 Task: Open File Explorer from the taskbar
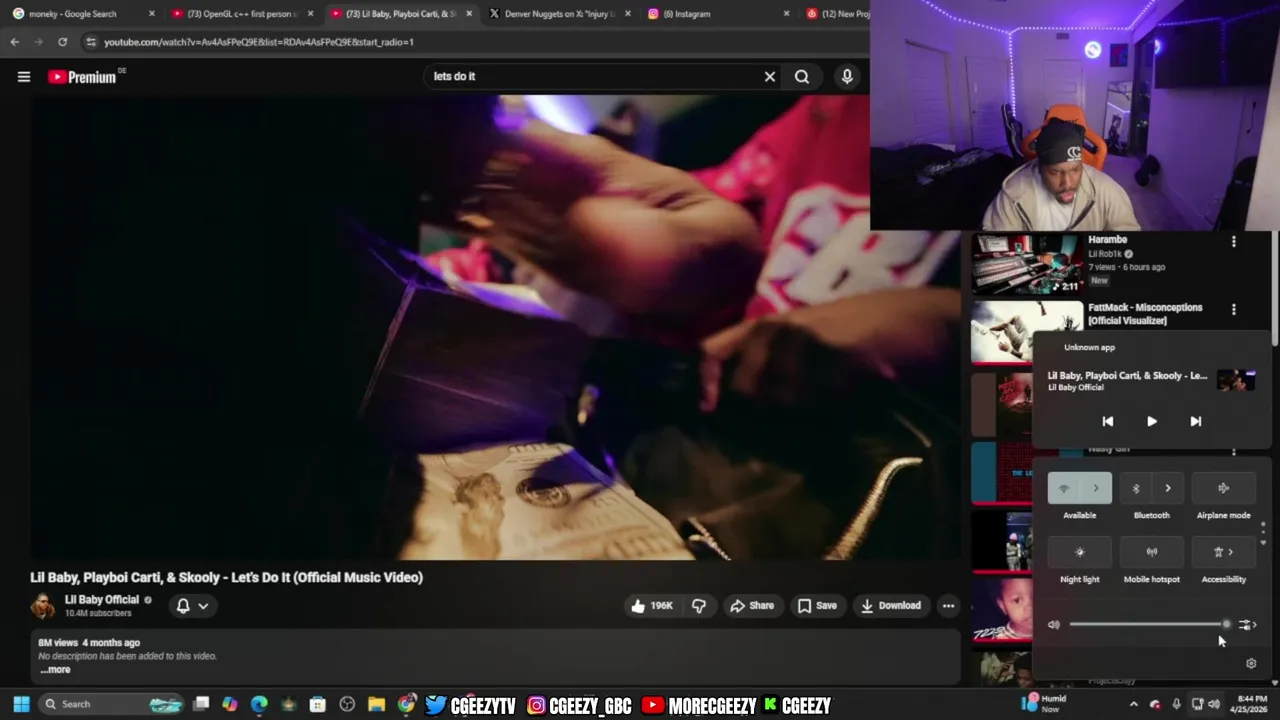tap(376, 704)
